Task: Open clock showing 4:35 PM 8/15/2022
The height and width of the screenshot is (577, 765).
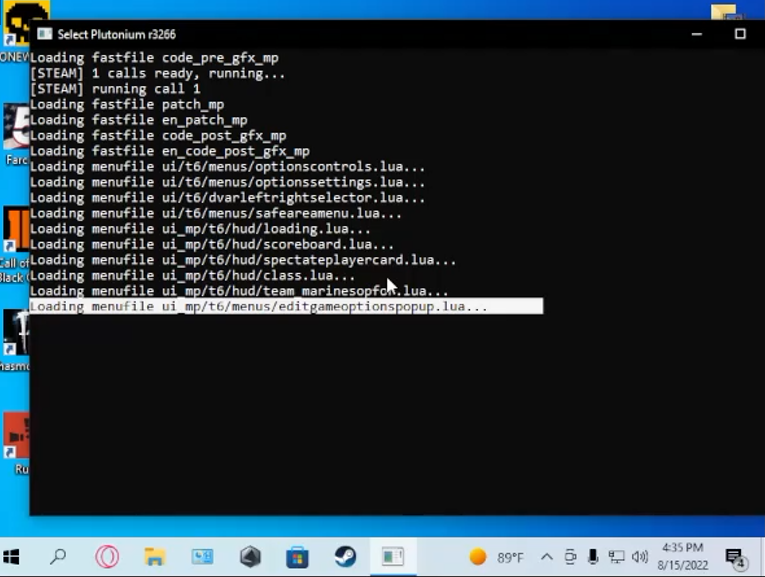Action: point(683,556)
